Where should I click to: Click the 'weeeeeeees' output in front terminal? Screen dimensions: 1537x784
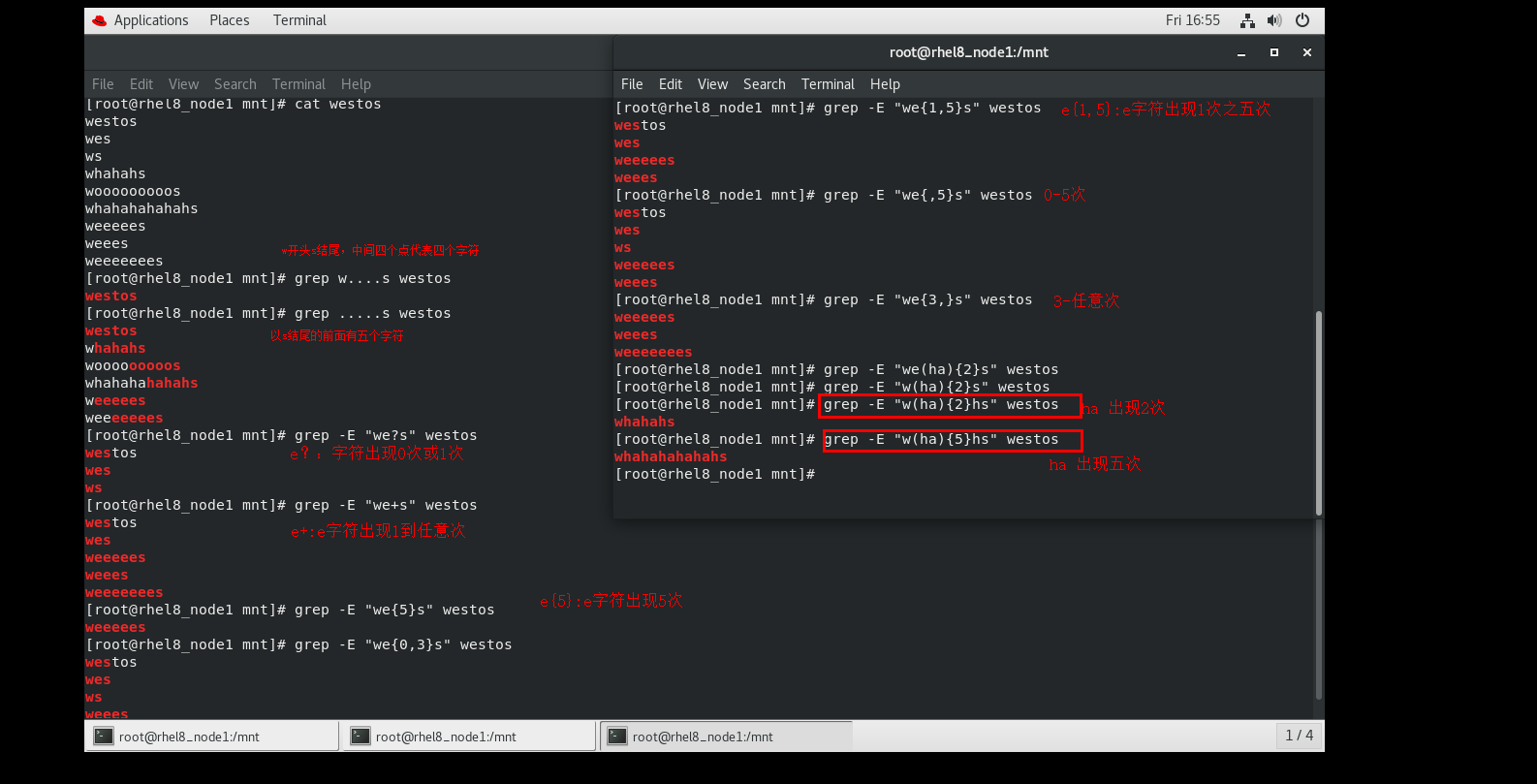tap(653, 352)
